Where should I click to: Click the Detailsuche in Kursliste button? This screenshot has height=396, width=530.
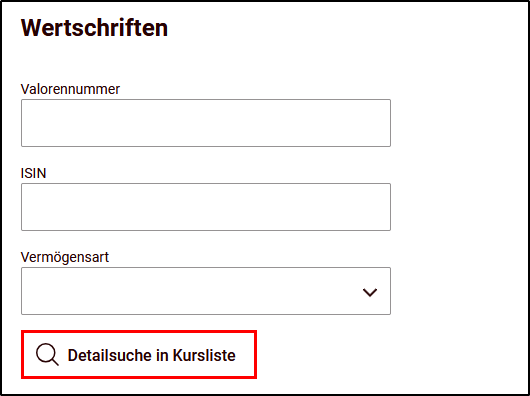[x=139, y=355]
